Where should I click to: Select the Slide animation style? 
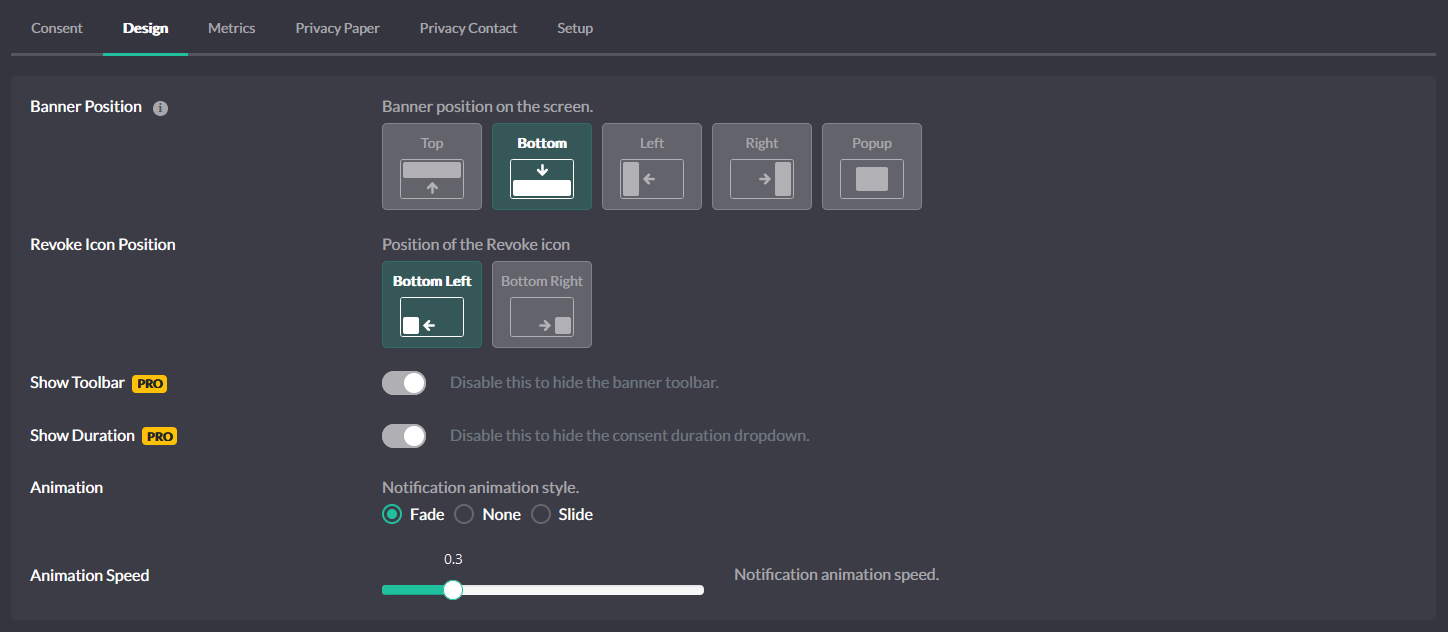pos(541,514)
